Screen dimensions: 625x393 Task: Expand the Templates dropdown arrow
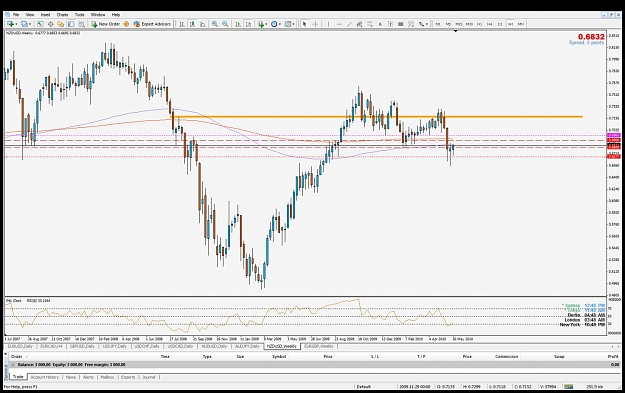click(293, 24)
